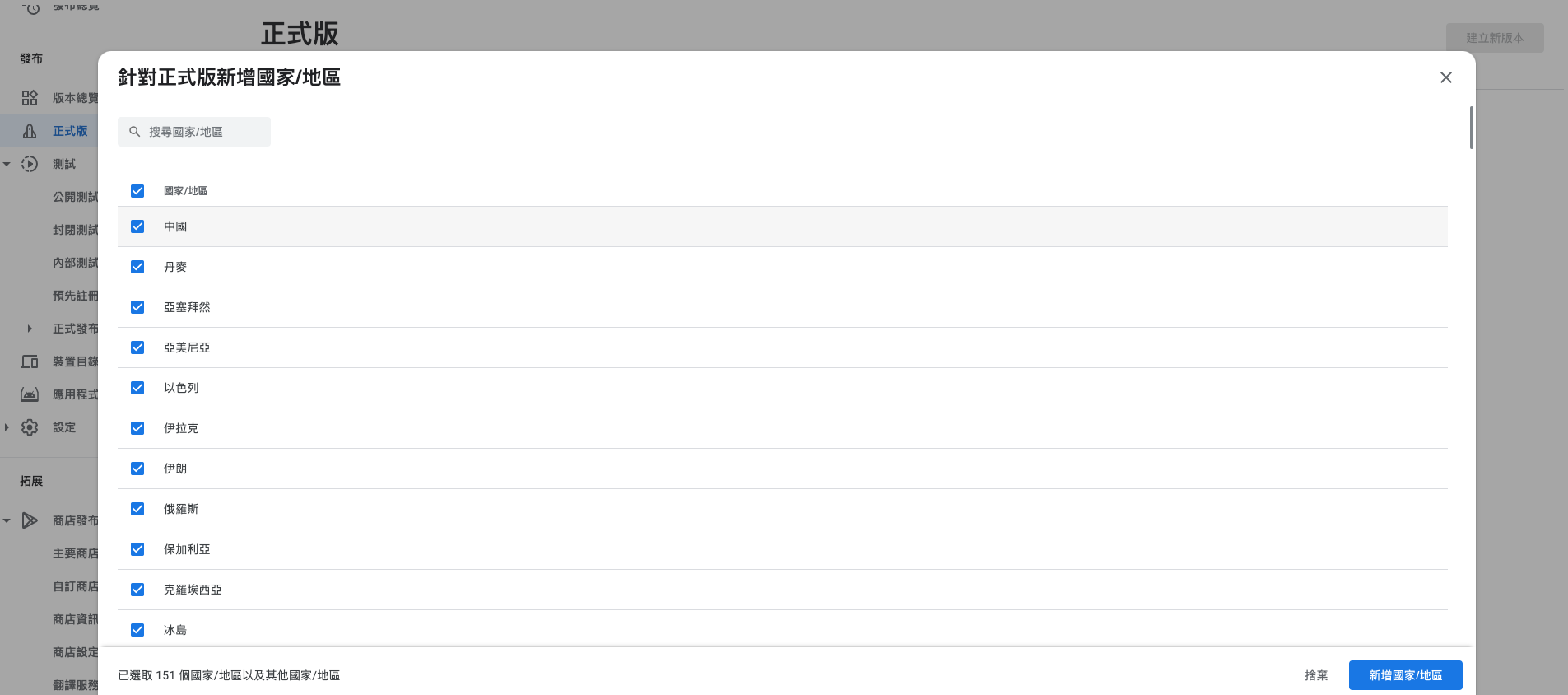
Task: Click the 商店發布 Play store icon
Action: [x=30, y=520]
